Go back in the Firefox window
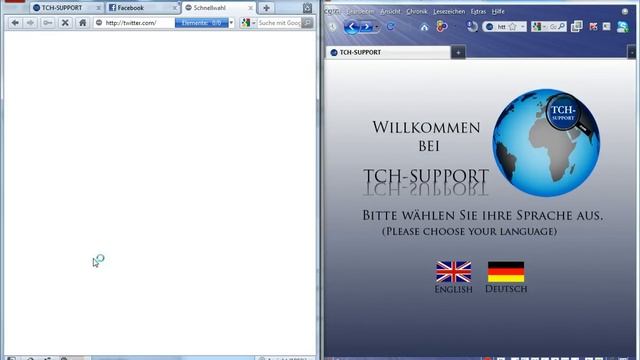Viewport: 640px width, 360px height. [351, 27]
